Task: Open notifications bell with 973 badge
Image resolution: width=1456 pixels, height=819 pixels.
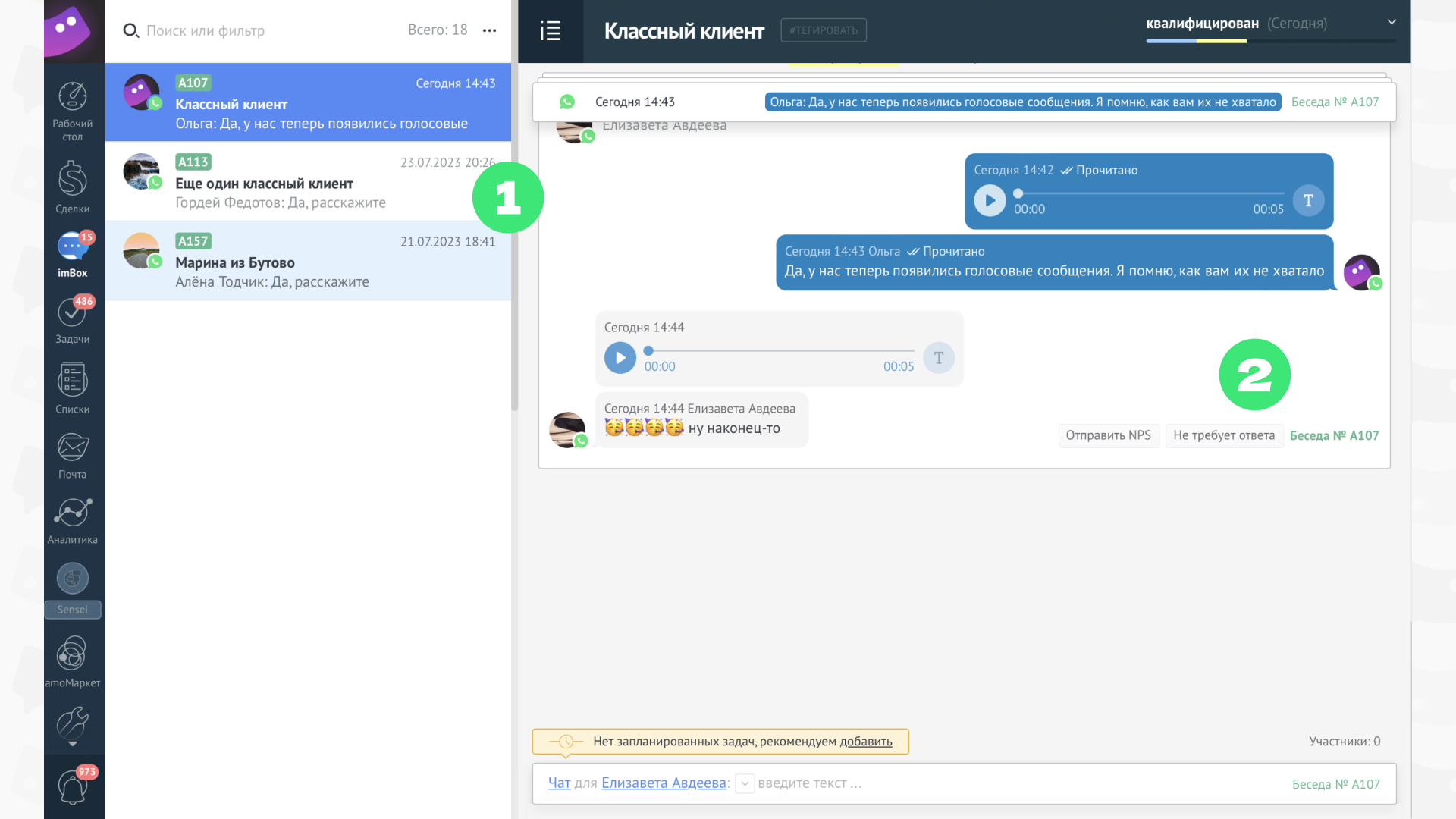Action: pos(73,786)
